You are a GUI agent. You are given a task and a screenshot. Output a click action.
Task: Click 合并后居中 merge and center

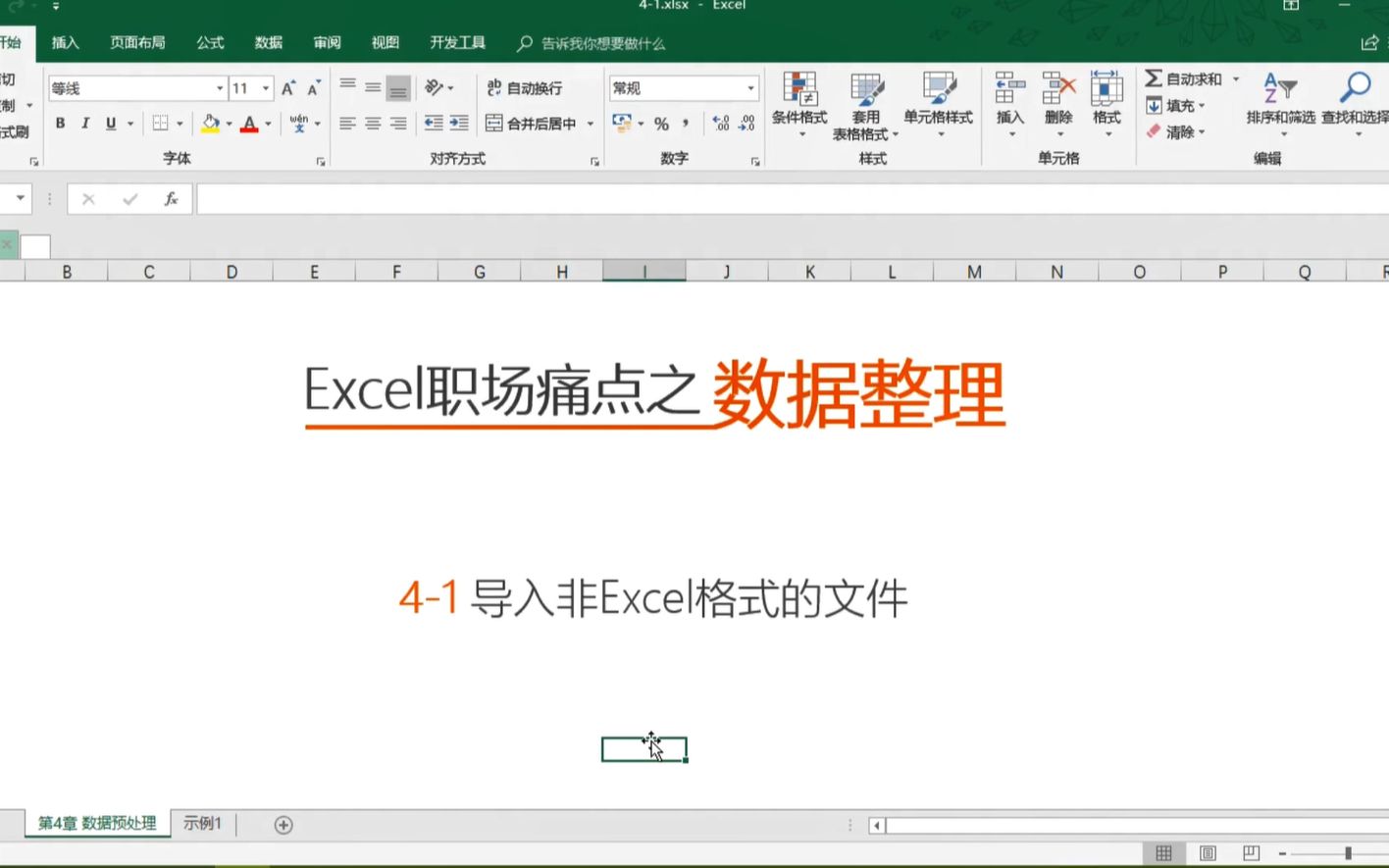coord(532,124)
